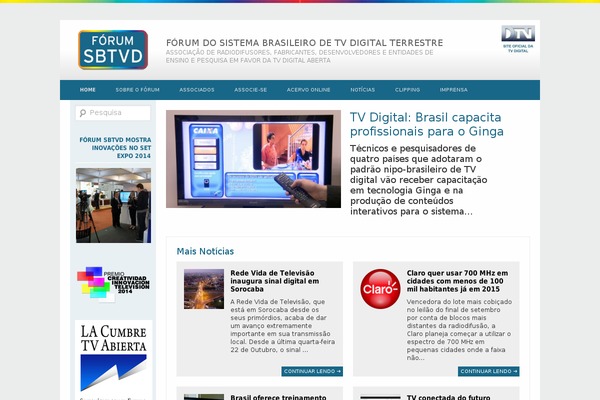Open the DTV official site logo
The width and height of the screenshot is (600, 400).
(x=518, y=39)
